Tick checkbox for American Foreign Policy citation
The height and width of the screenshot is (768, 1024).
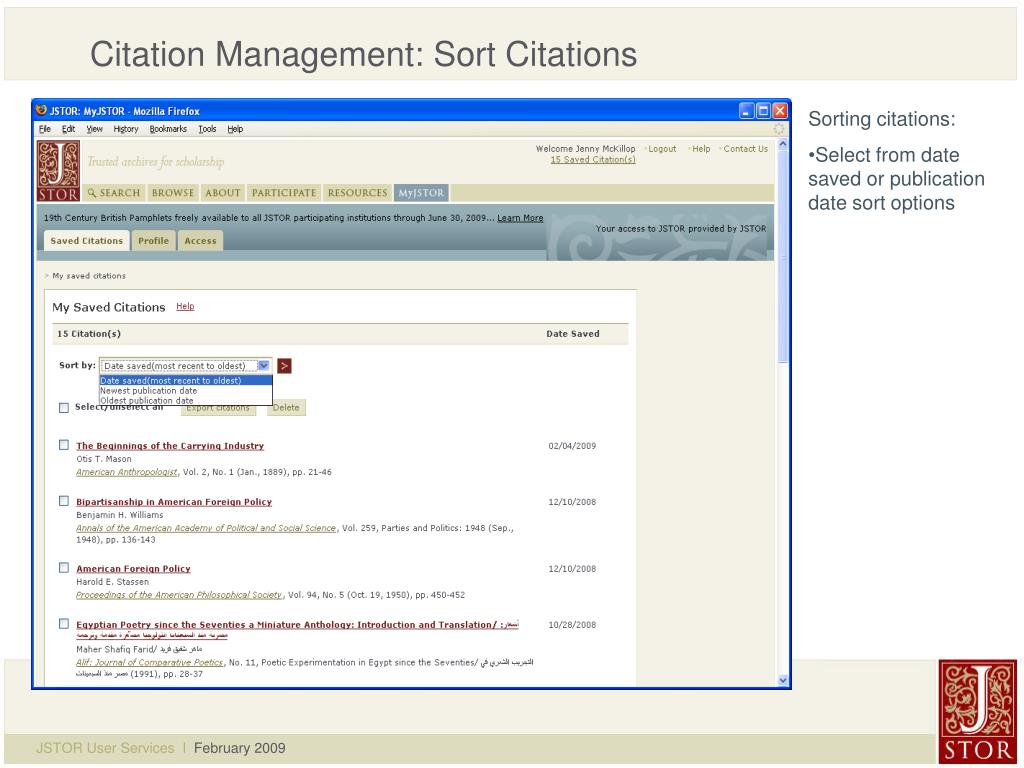point(64,568)
